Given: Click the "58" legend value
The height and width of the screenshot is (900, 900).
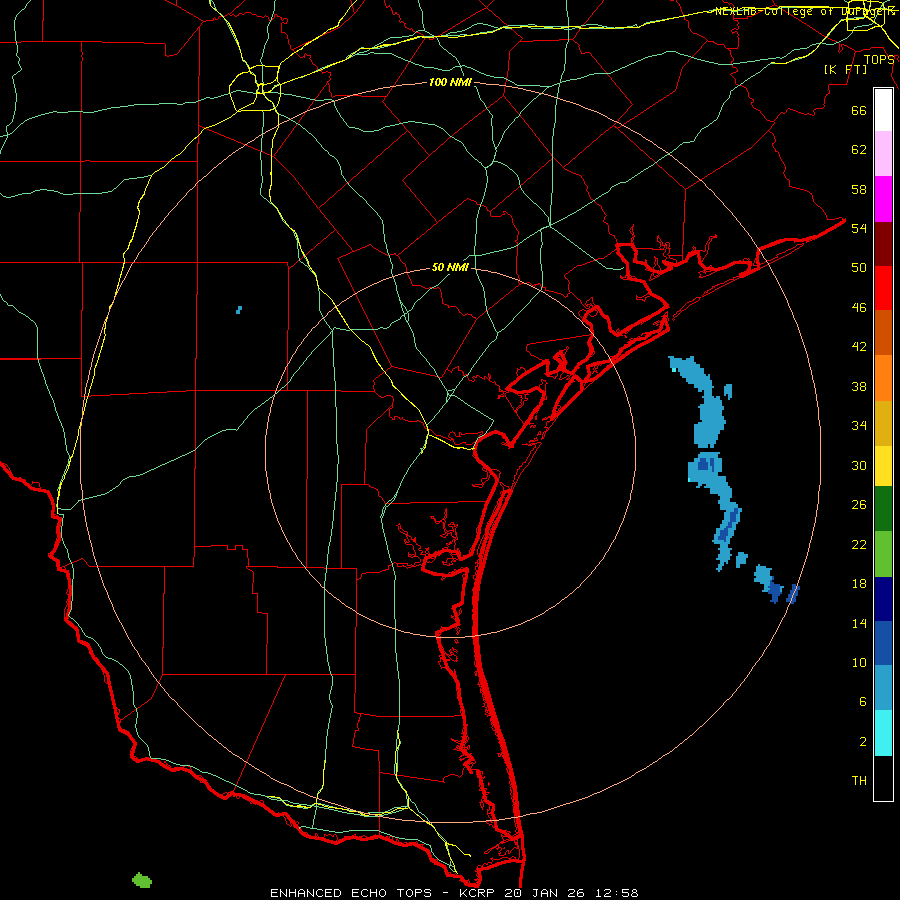Looking at the screenshot, I should (859, 189).
